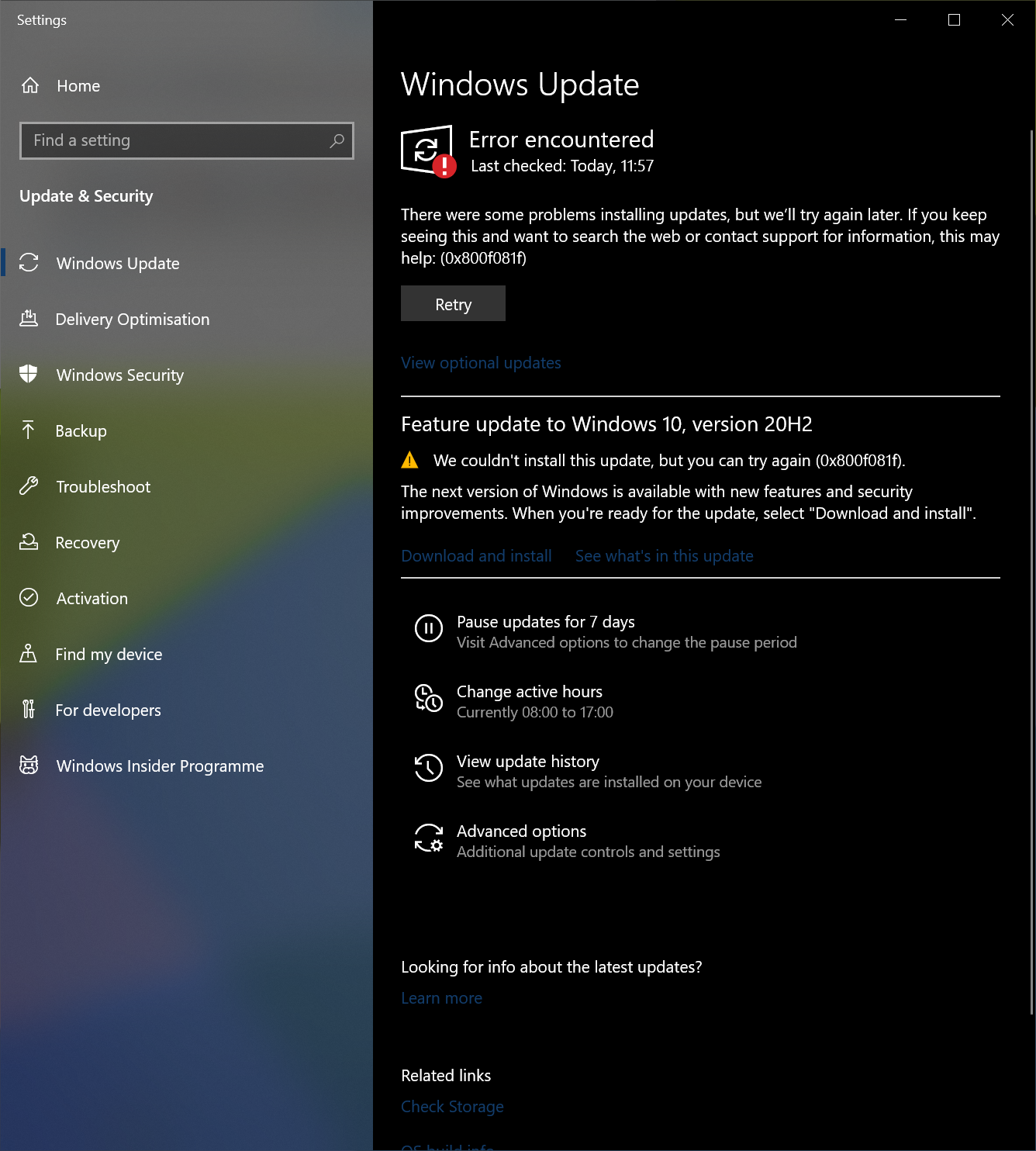Open the Check Storage link
The width and height of the screenshot is (1036, 1151).
[452, 1107]
